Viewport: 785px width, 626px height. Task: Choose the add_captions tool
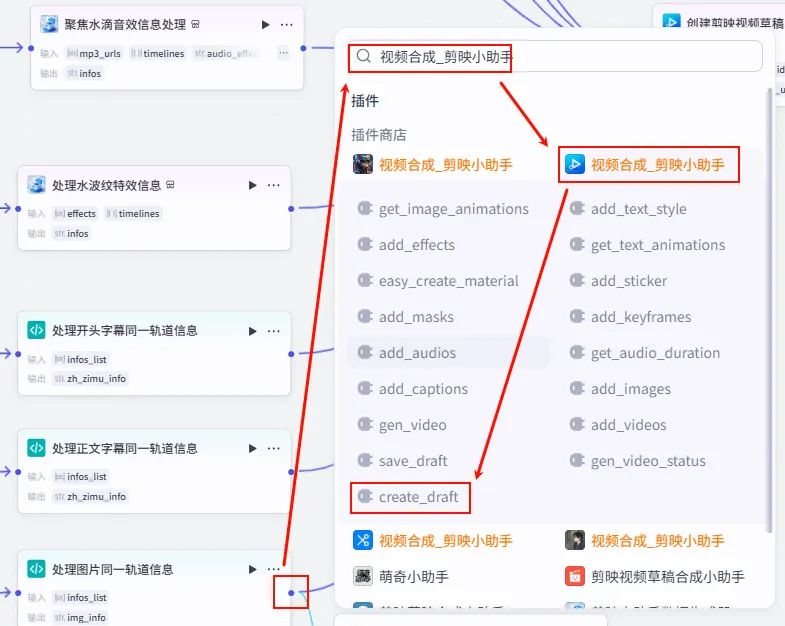413,389
